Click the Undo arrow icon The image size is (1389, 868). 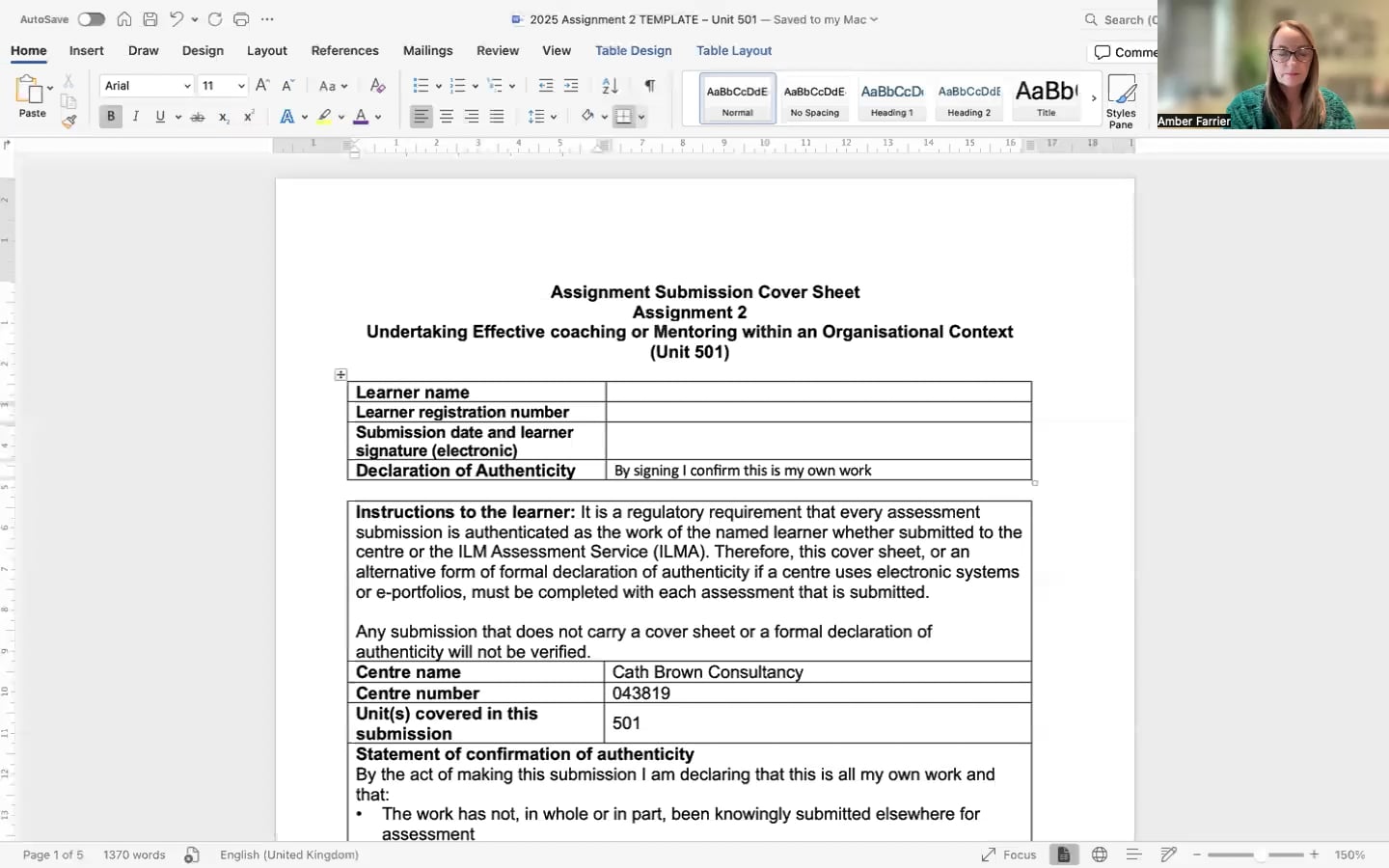click(177, 19)
